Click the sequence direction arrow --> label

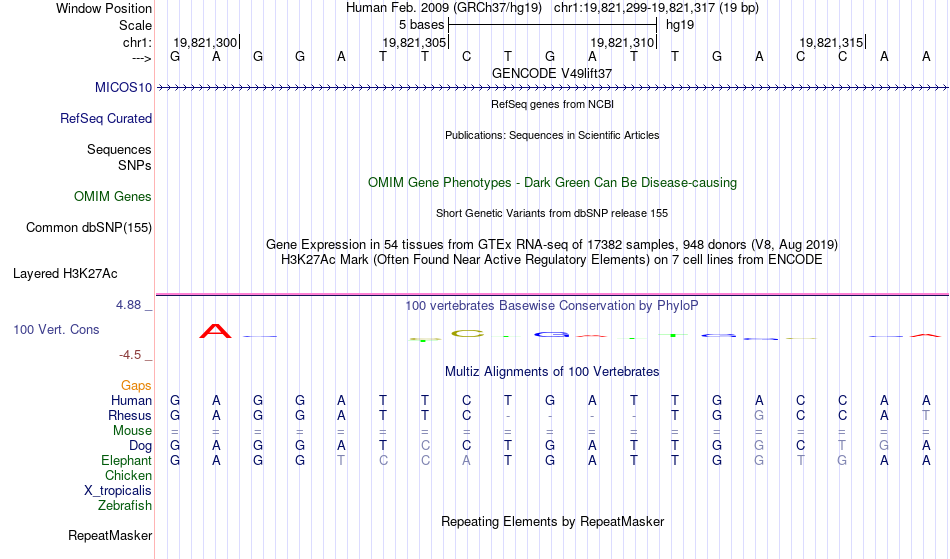(142, 58)
